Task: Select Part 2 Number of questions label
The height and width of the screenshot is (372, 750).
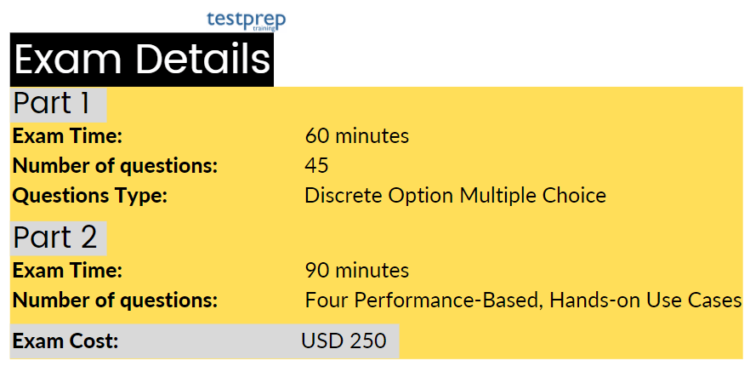Action: point(115,301)
